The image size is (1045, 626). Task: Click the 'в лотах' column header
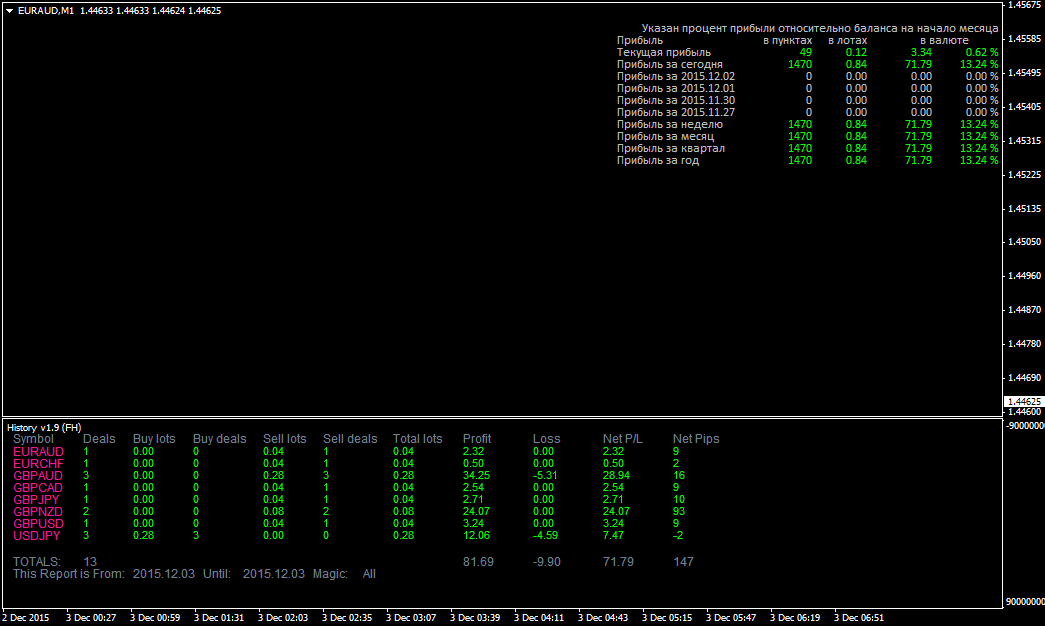tap(848, 40)
